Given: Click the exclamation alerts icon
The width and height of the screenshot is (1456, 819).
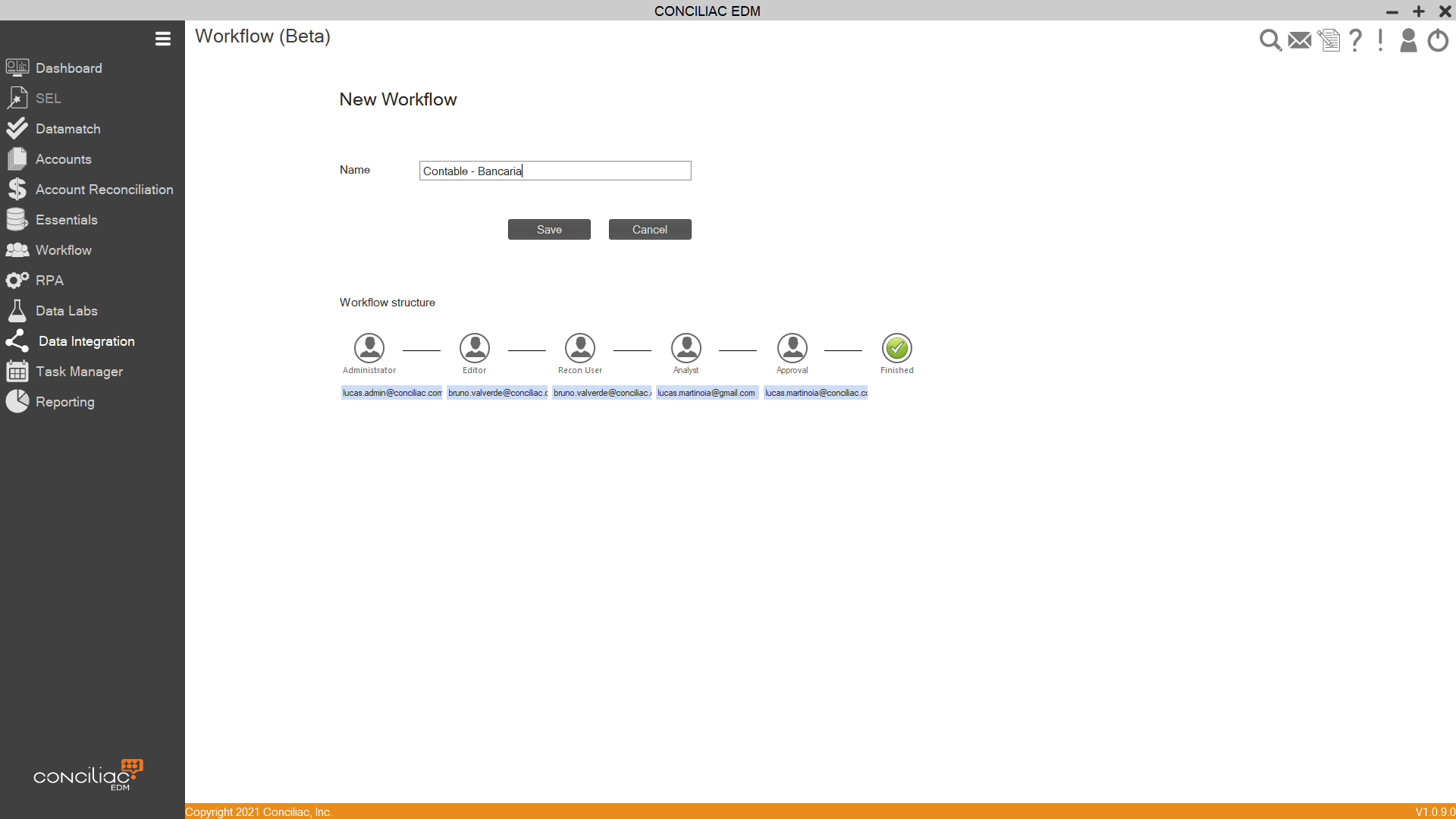Looking at the screenshot, I should point(1381,40).
